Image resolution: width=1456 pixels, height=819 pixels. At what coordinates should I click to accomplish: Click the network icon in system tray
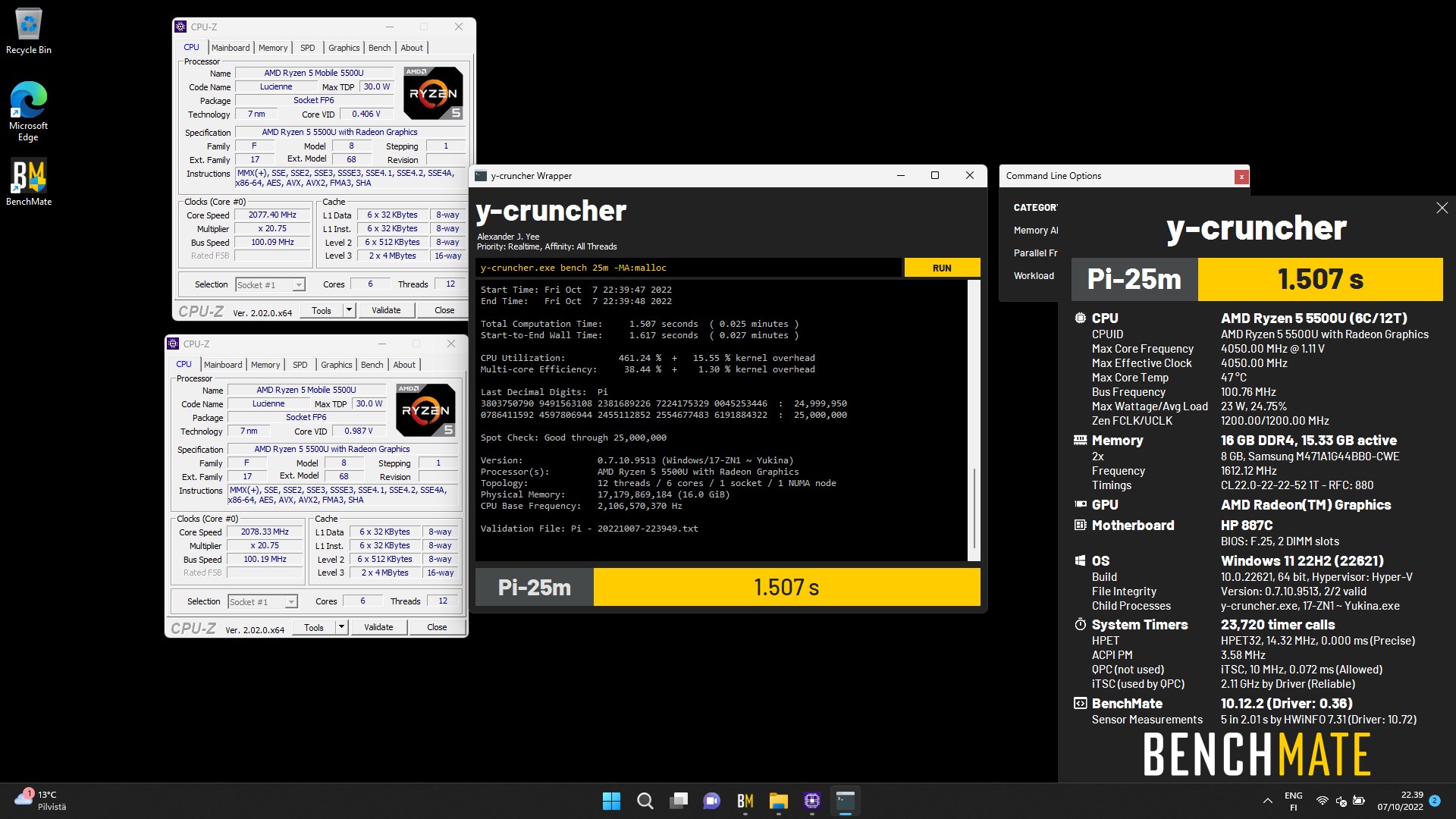pyautogui.click(x=1322, y=801)
